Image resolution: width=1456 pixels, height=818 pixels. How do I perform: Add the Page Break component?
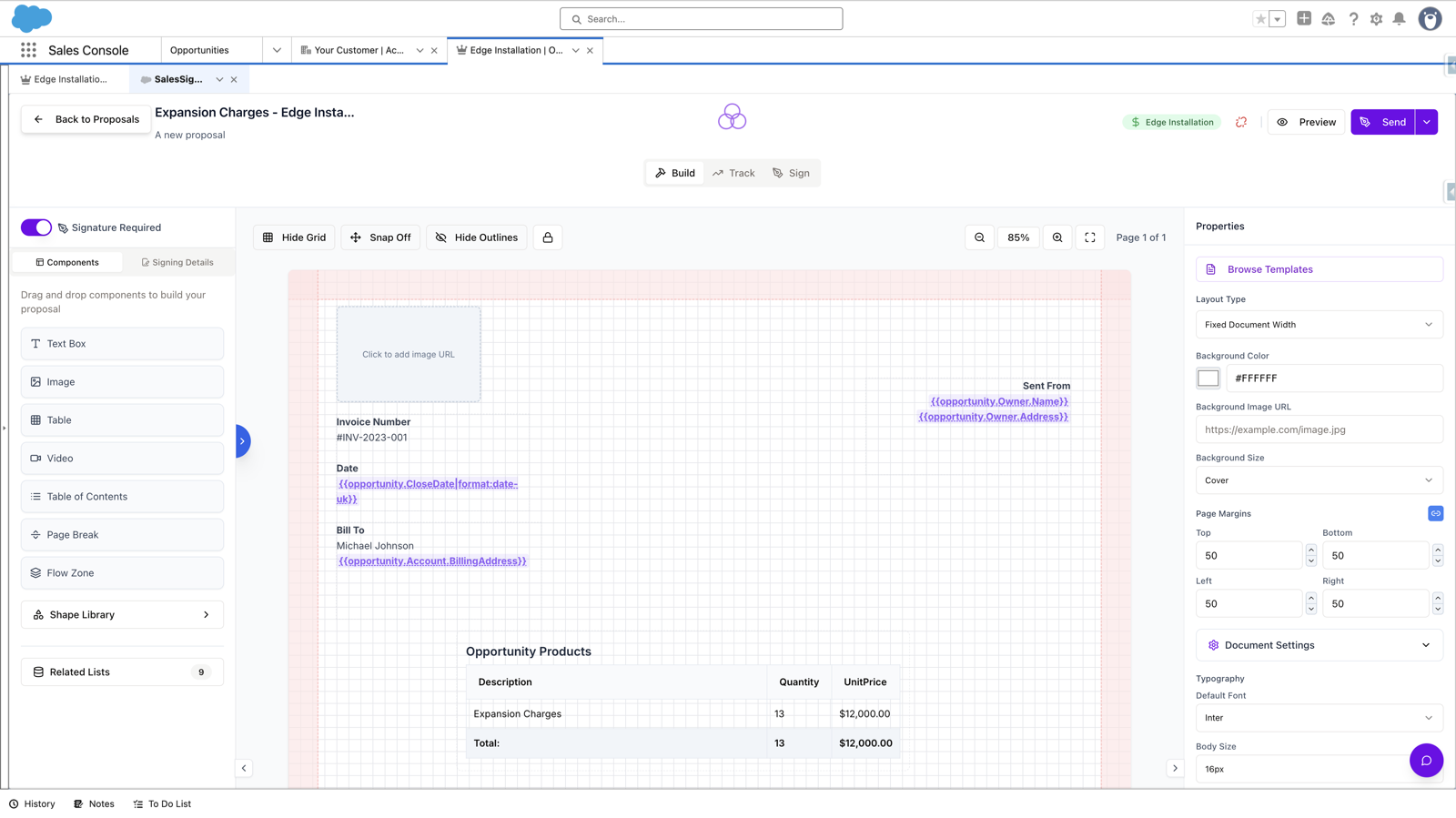point(122,535)
